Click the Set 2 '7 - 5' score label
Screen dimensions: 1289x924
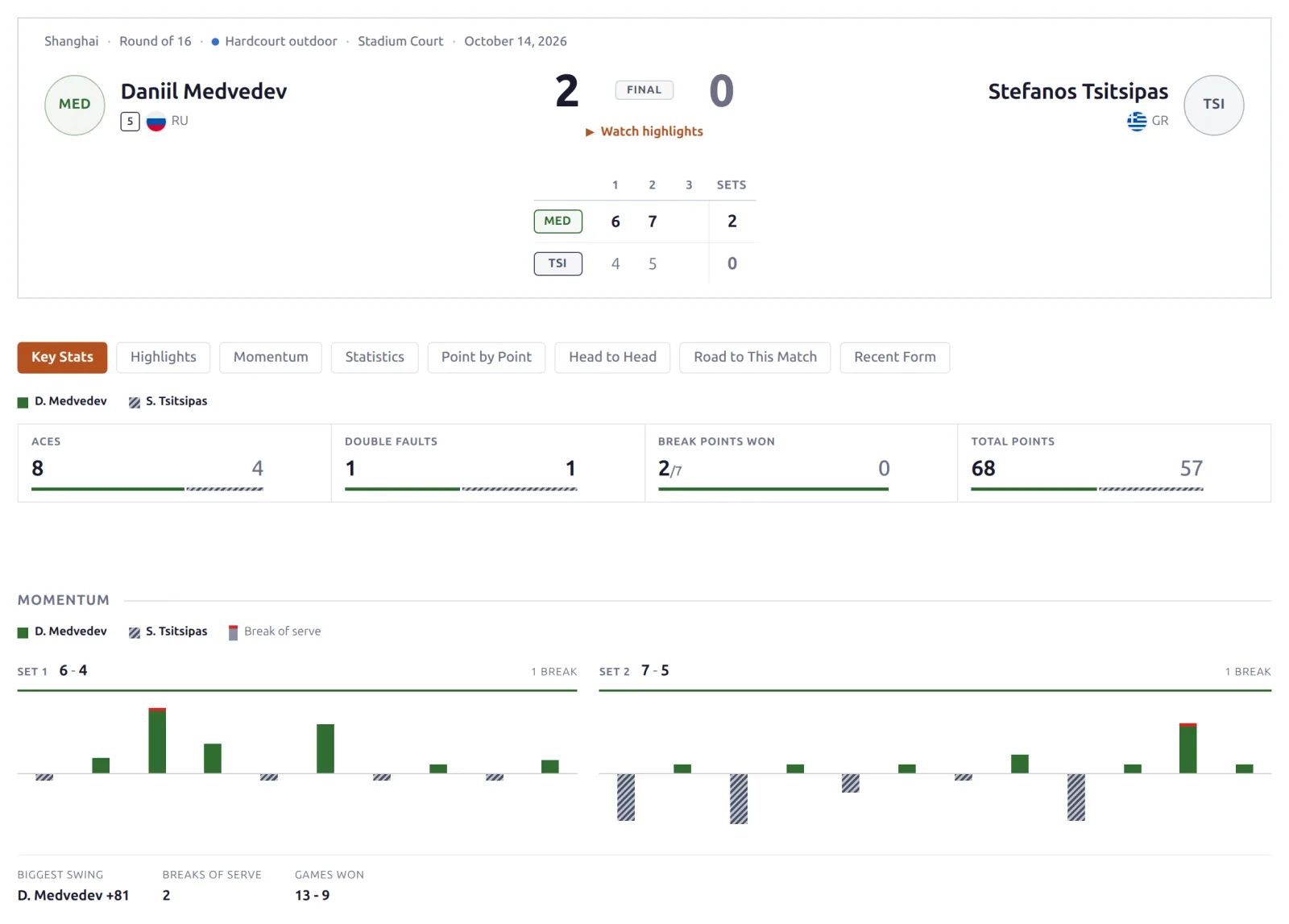pyautogui.click(x=655, y=670)
